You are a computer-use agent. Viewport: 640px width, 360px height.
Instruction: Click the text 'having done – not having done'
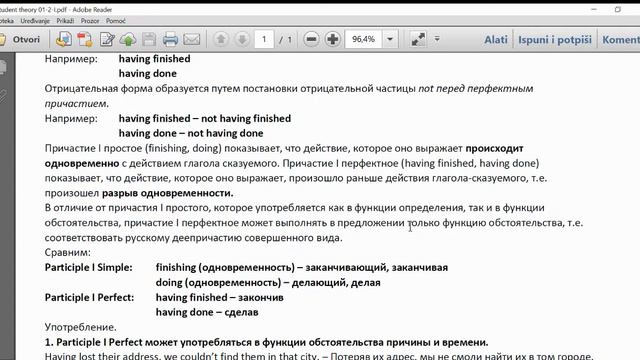point(191,133)
